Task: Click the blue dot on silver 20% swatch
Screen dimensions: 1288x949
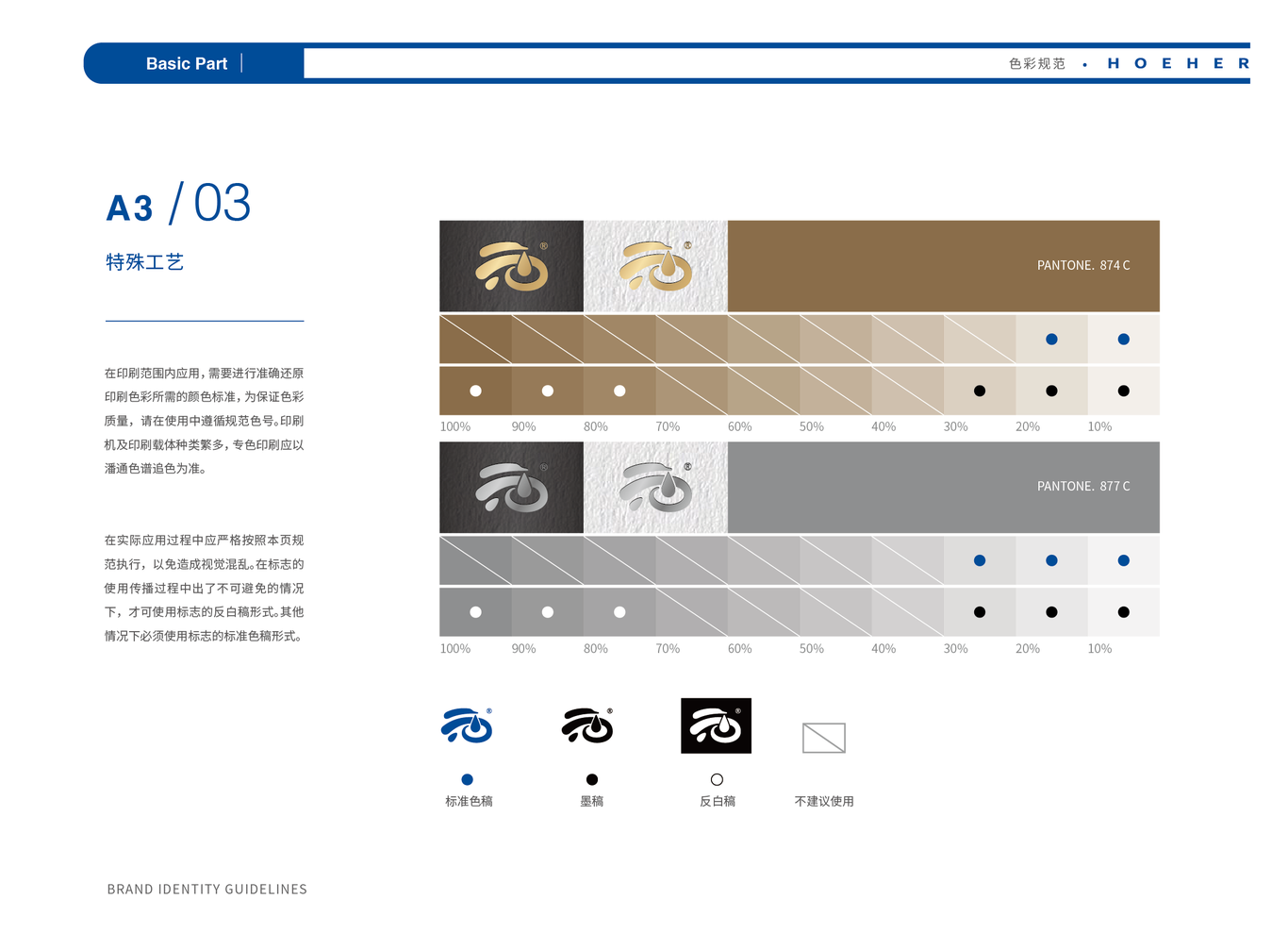Action: (1051, 560)
